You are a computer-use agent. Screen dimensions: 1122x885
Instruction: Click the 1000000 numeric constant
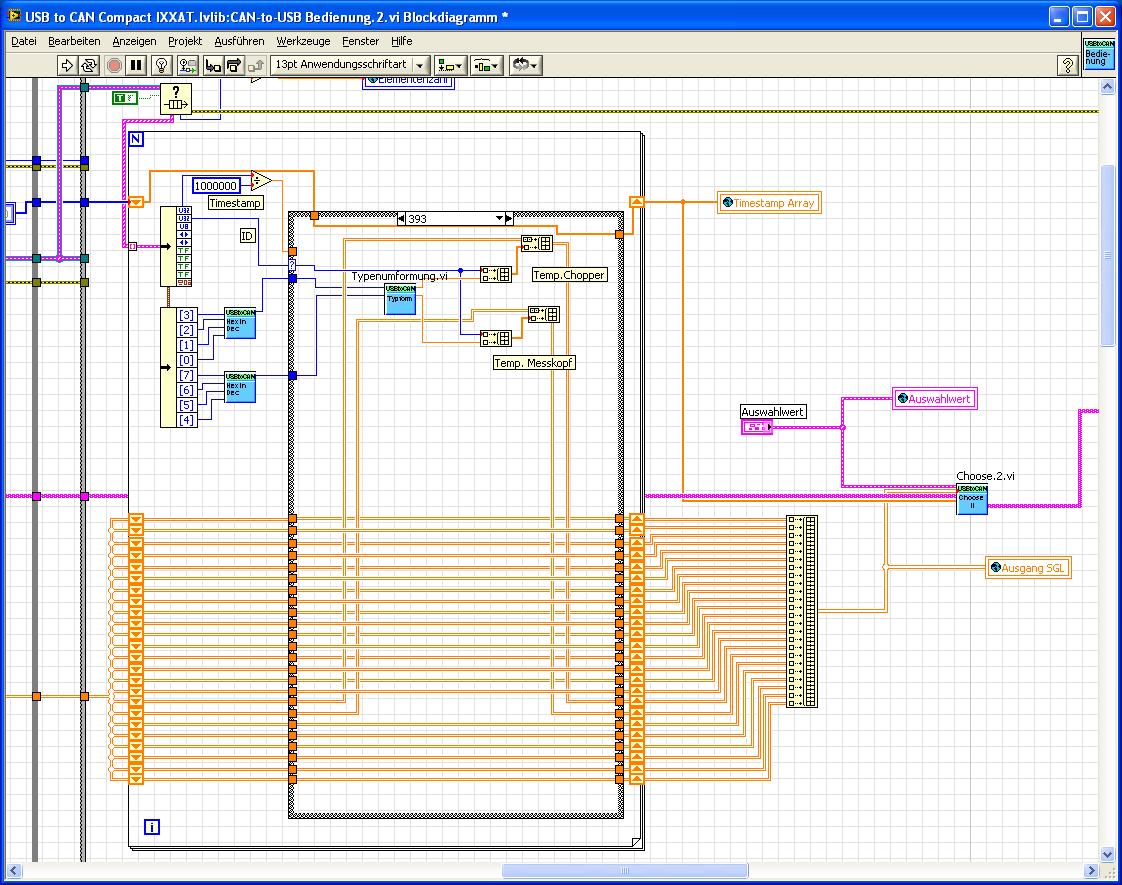click(x=215, y=185)
